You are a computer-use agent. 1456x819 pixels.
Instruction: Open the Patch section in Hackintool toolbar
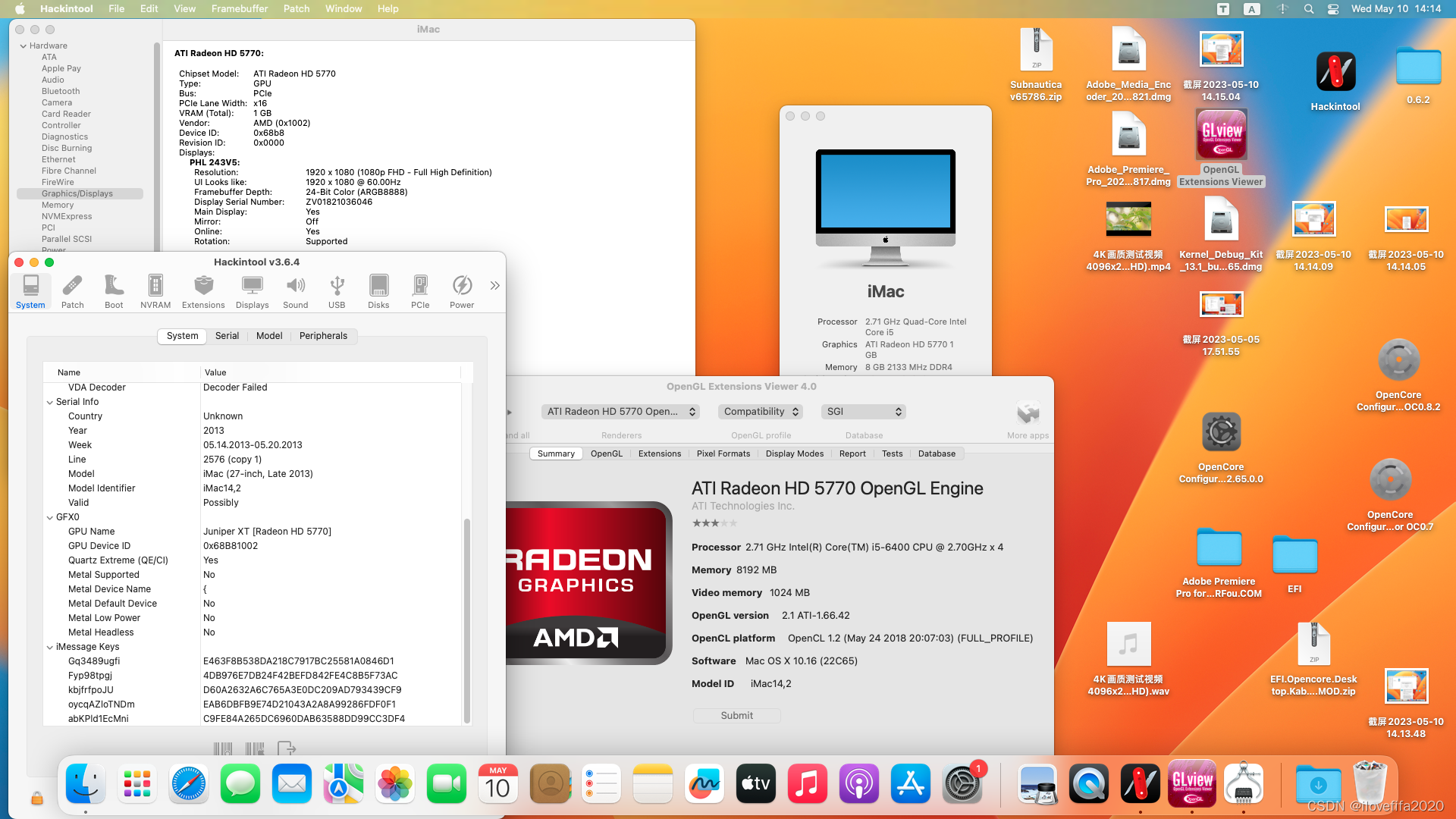click(x=72, y=291)
